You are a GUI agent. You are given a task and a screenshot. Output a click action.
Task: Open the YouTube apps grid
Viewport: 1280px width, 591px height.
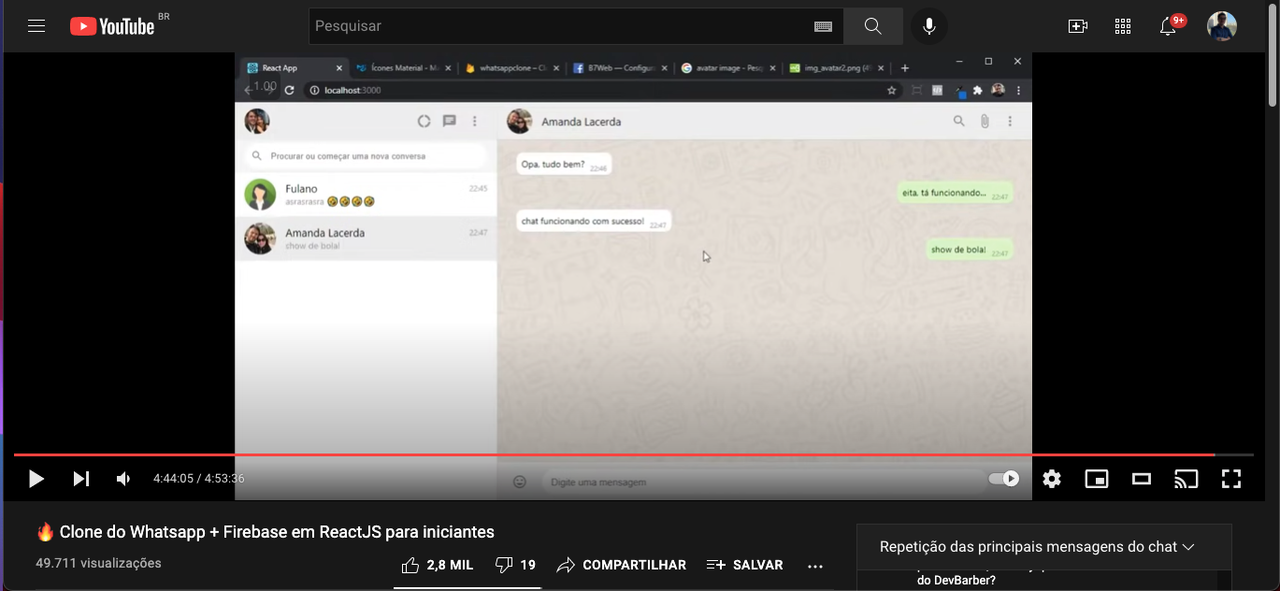[x=1122, y=26]
